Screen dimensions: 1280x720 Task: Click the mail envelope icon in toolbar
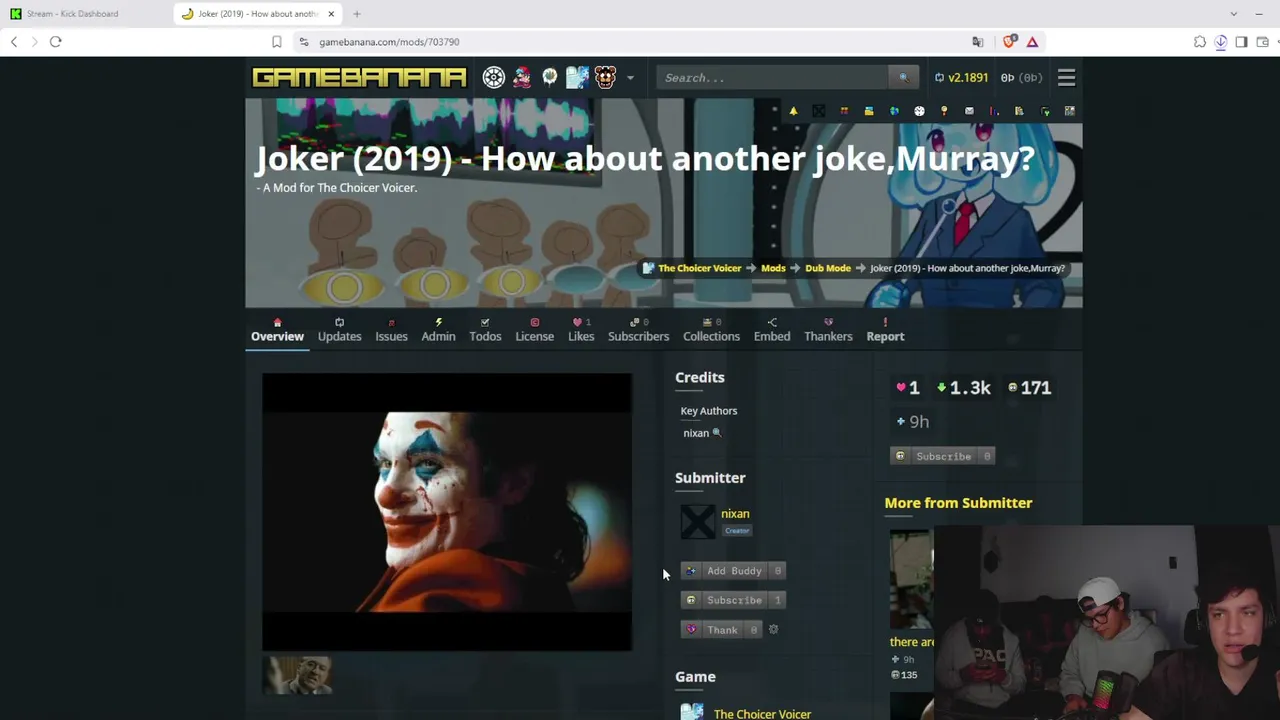coord(969,111)
